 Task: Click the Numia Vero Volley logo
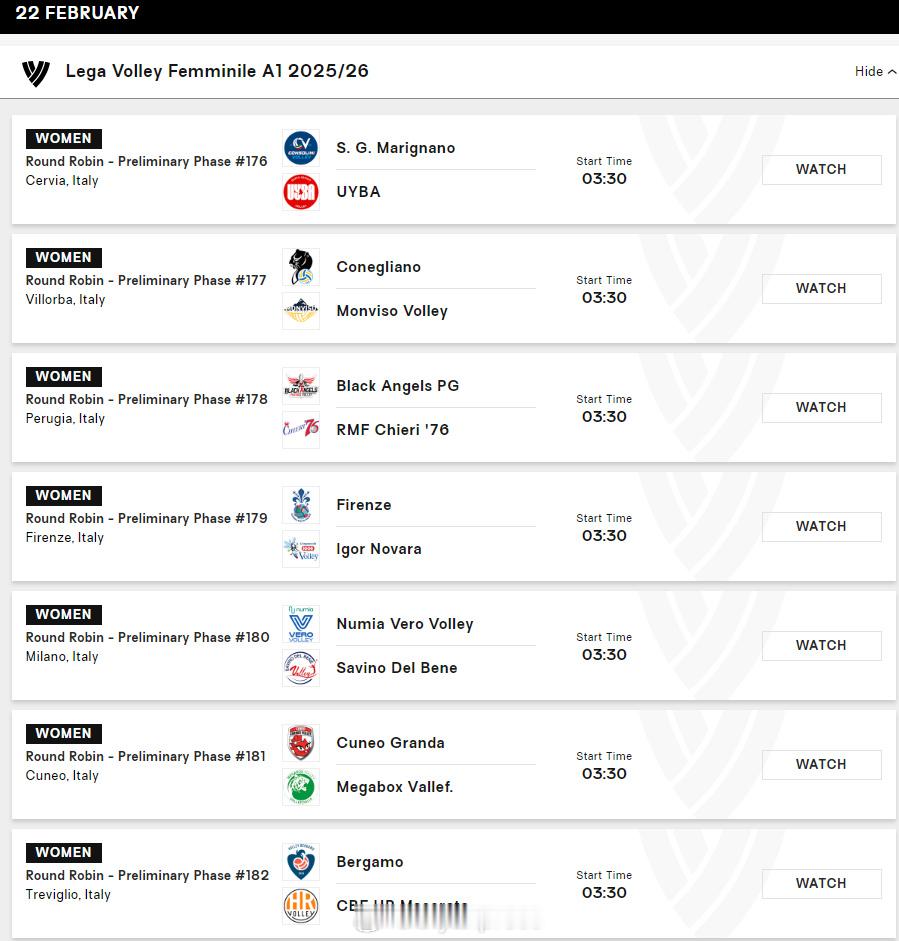301,624
